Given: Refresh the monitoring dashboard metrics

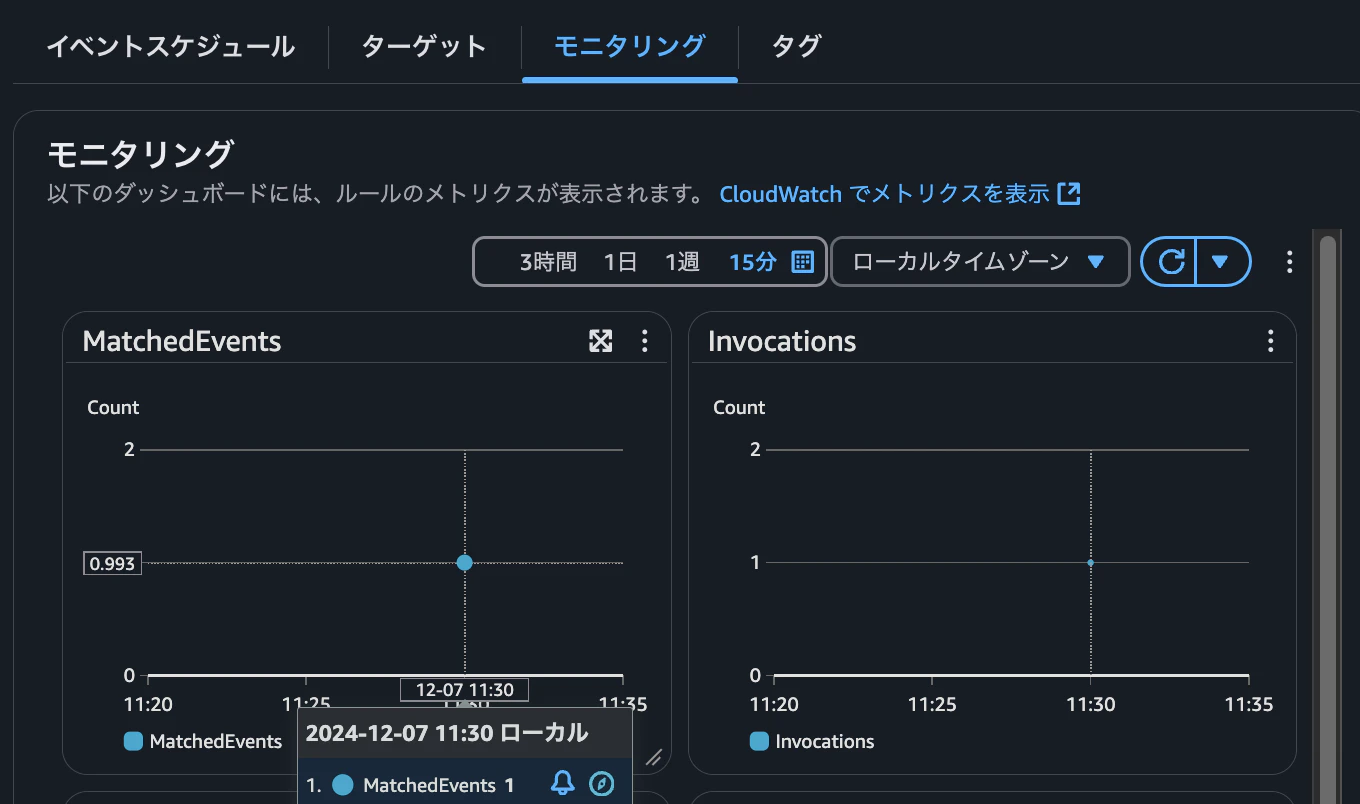Looking at the screenshot, I should tap(1170, 261).
